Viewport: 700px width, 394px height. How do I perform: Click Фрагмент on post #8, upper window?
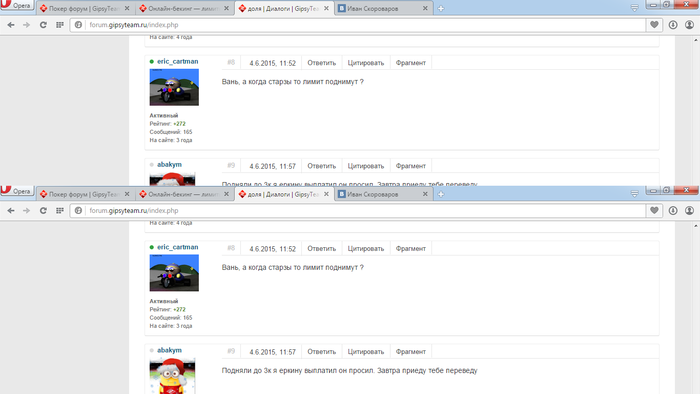point(411,63)
